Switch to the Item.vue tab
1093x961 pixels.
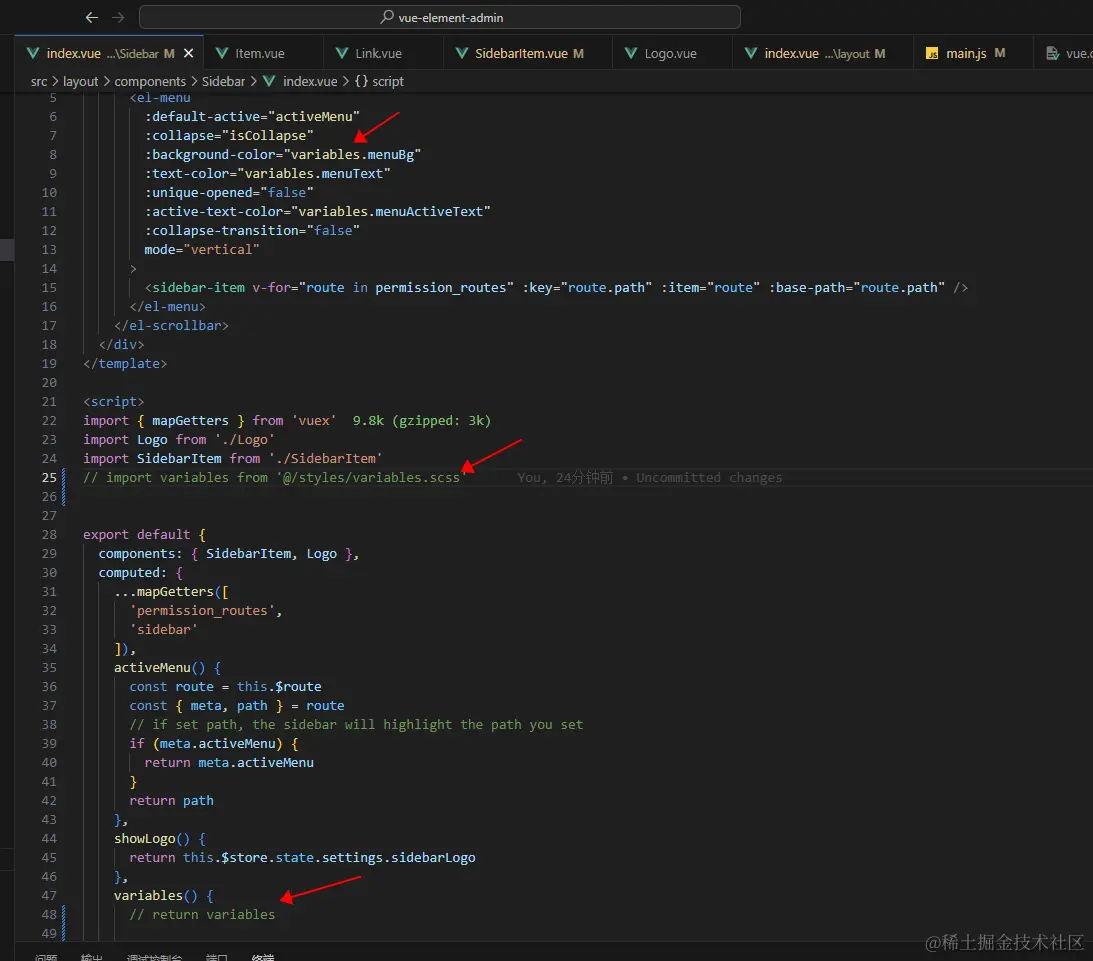click(x=260, y=54)
